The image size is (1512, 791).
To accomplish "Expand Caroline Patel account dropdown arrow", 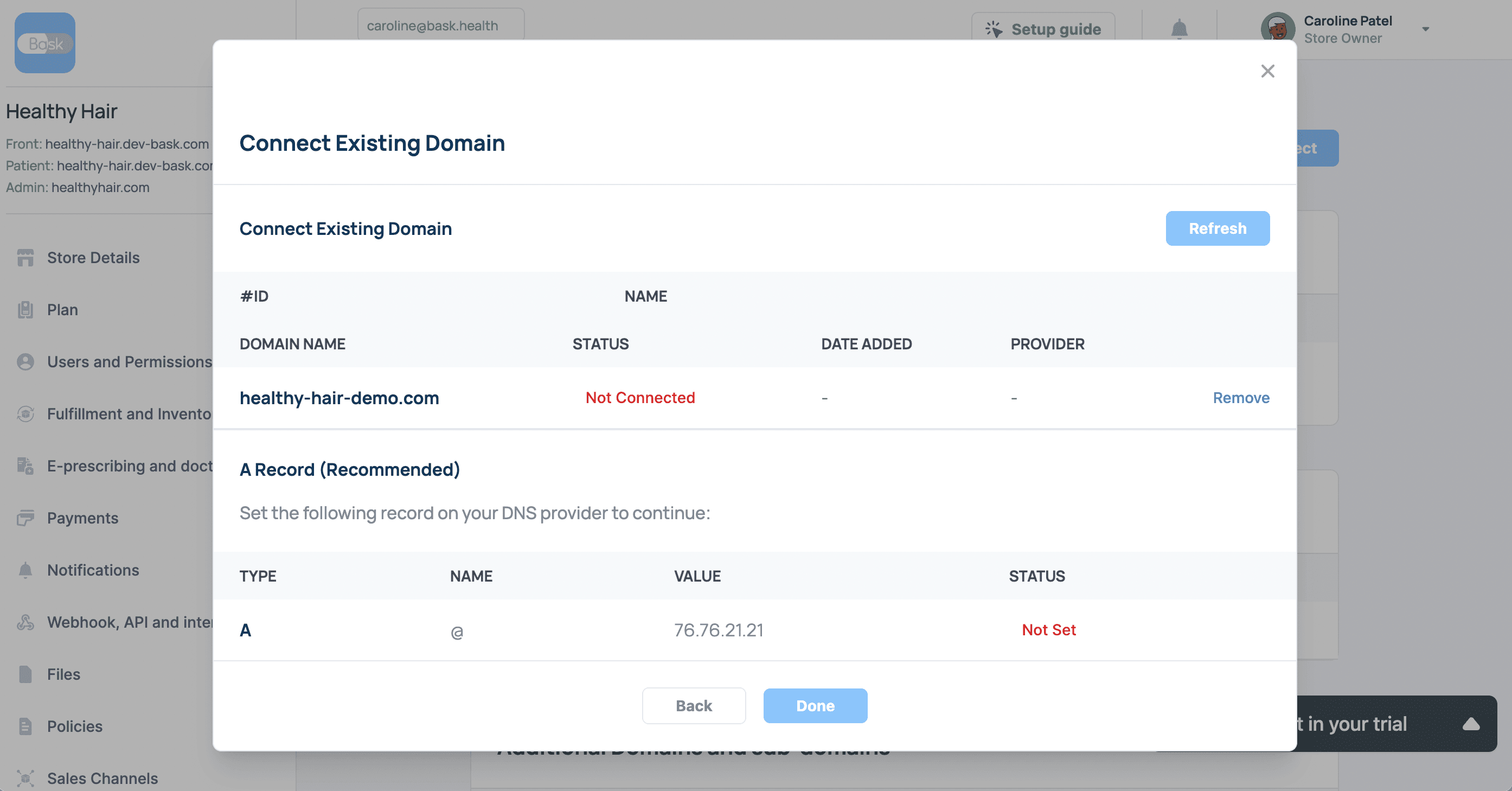I will 1426,29.
